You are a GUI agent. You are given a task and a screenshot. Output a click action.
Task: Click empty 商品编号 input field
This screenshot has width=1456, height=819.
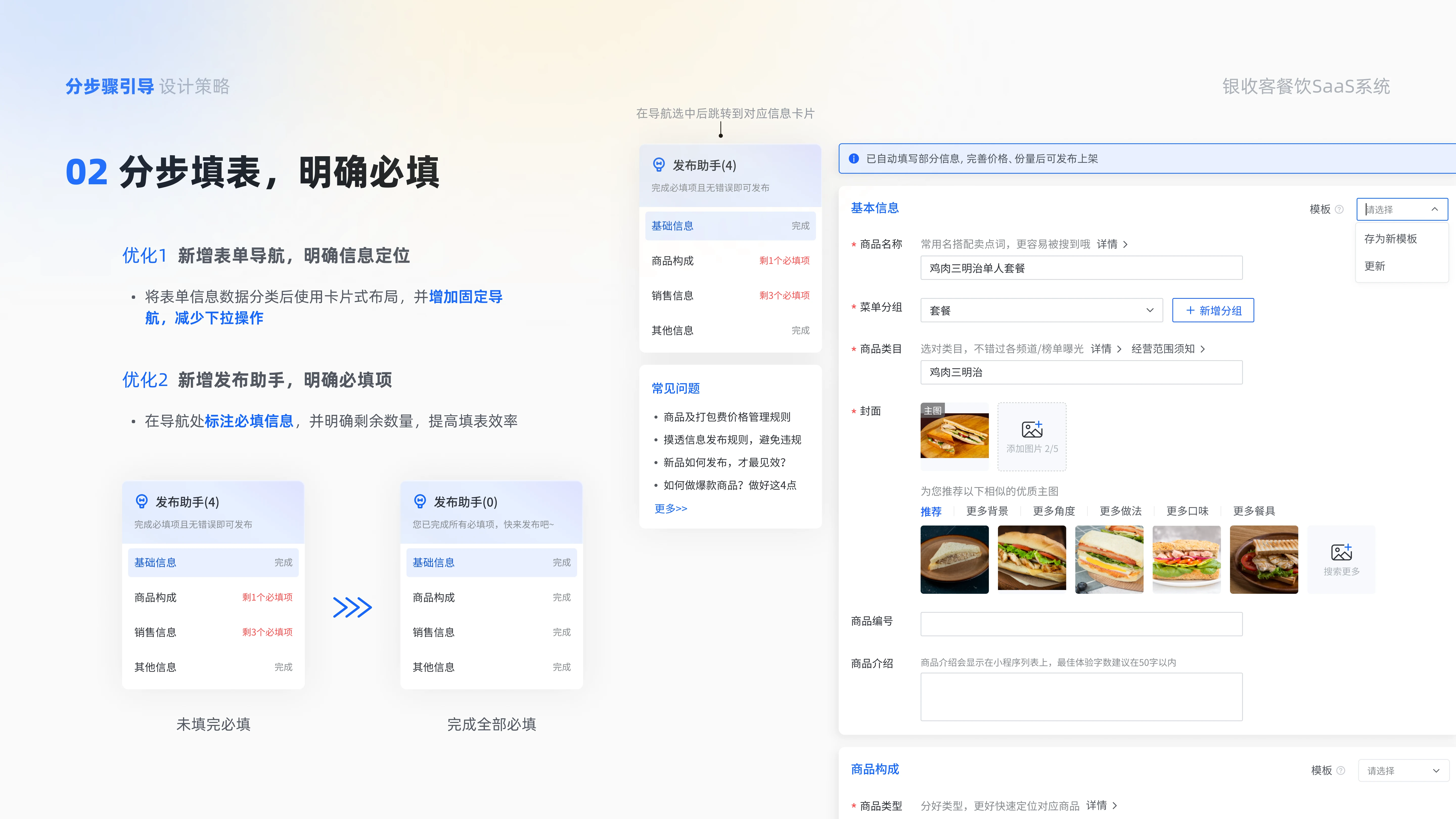coord(1081,624)
